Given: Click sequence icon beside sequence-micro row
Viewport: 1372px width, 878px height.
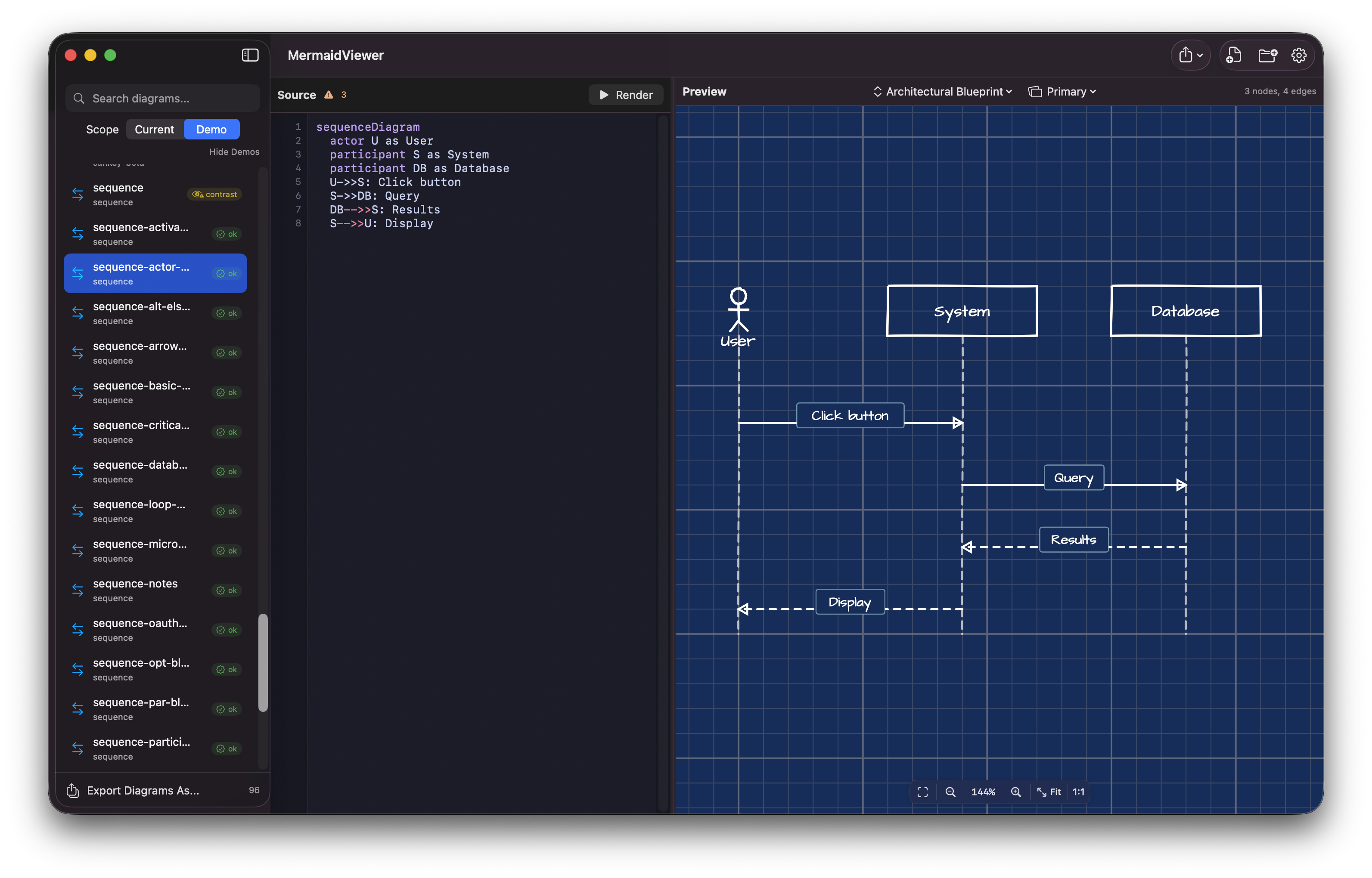Looking at the screenshot, I should click(78, 551).
